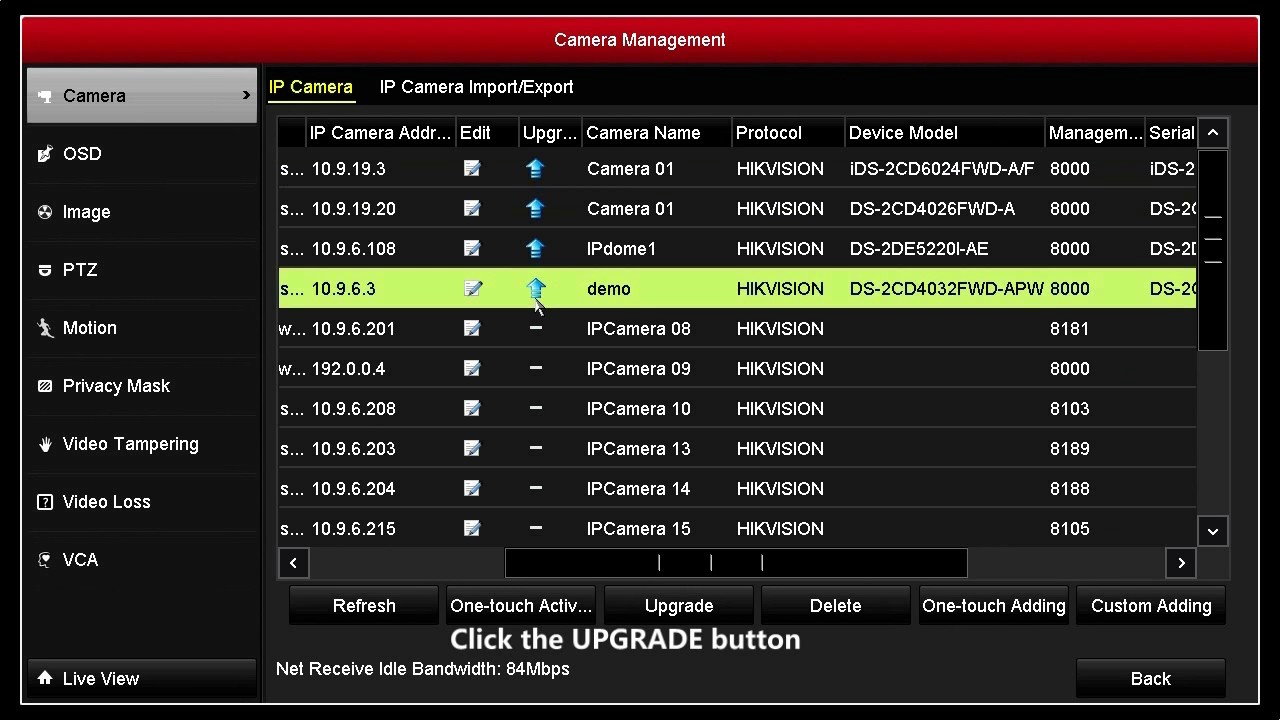Open Custom Adding dialog
The image size is (1280, 720).
point(1151,606)
